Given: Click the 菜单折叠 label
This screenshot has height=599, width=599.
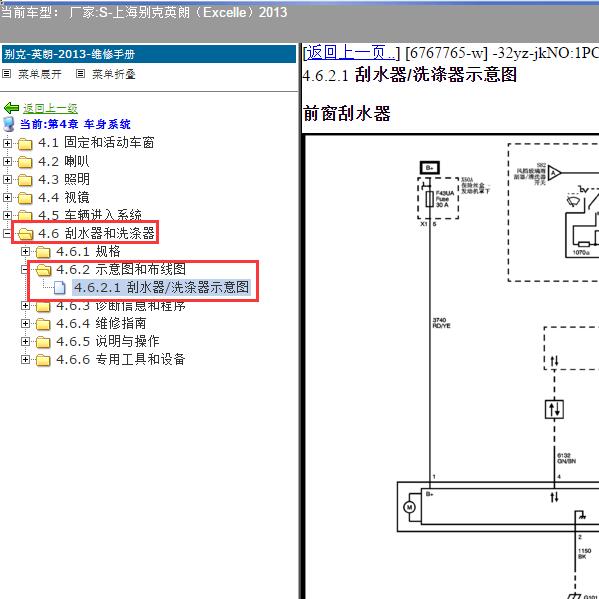Looking at the screenshot, I should [114, 74].
